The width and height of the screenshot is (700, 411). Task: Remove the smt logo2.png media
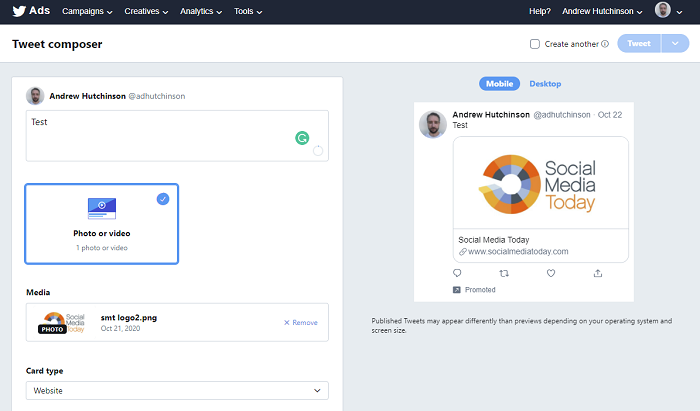pyautogui.click(x=301, y=323)
